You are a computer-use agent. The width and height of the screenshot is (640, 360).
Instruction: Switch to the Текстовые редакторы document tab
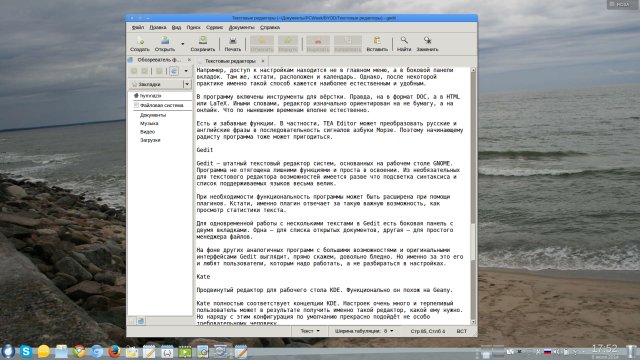(230, 61)
